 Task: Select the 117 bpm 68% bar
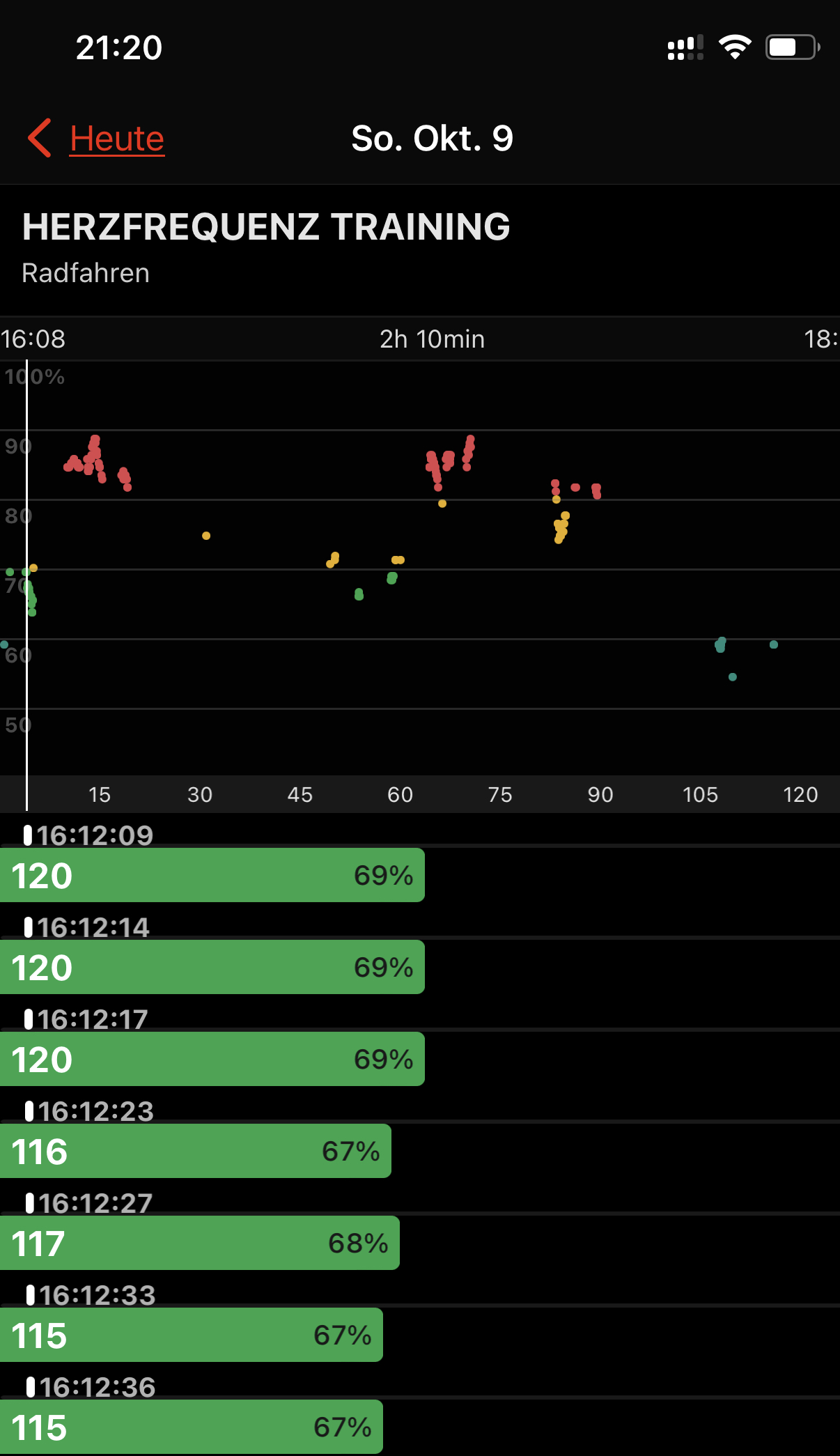point(200,1243)
